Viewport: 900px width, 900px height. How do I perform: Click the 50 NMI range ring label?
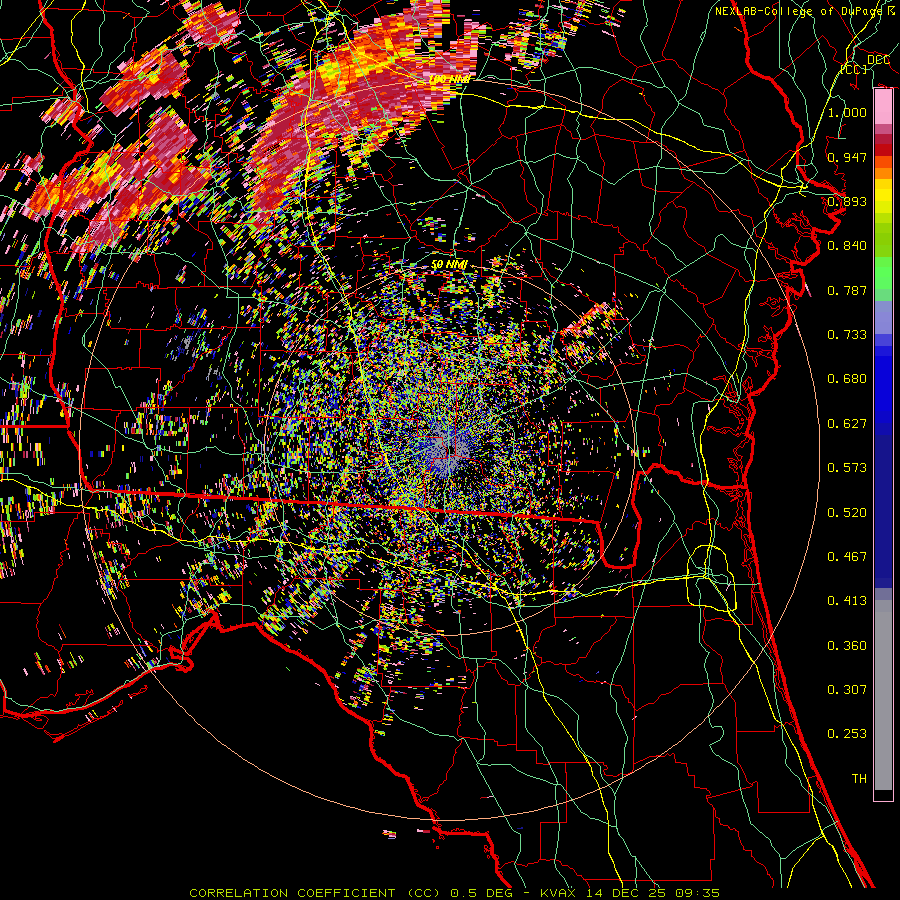[449, 265]
